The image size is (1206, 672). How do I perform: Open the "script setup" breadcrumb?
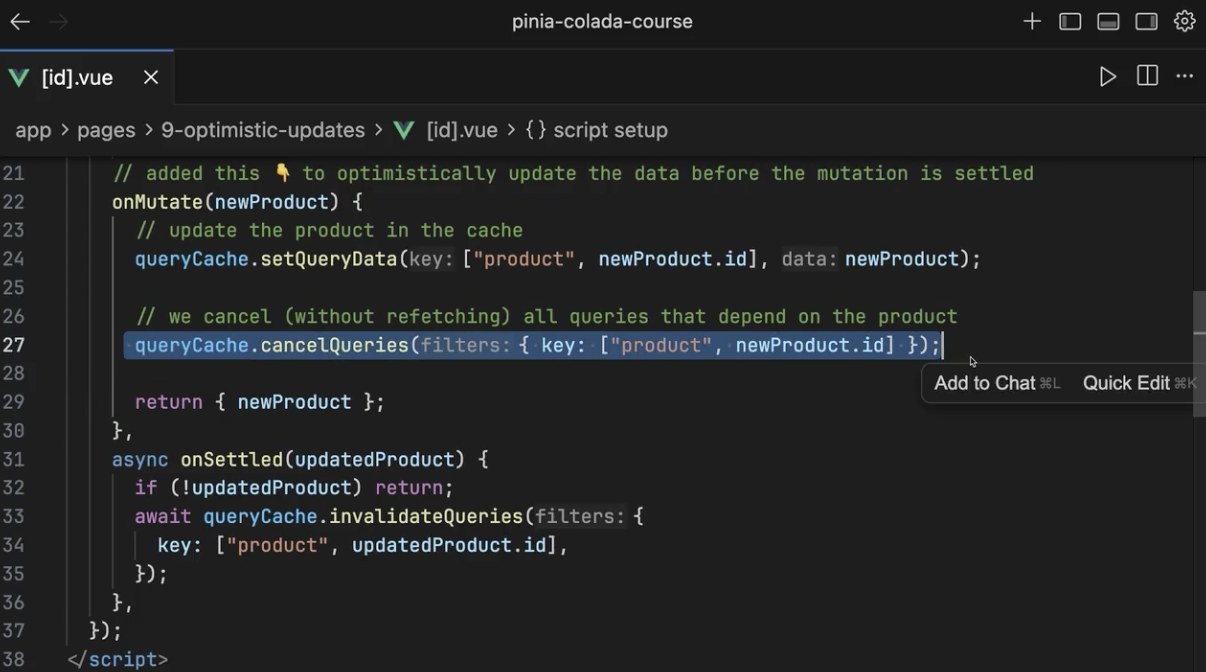(596, 130)
